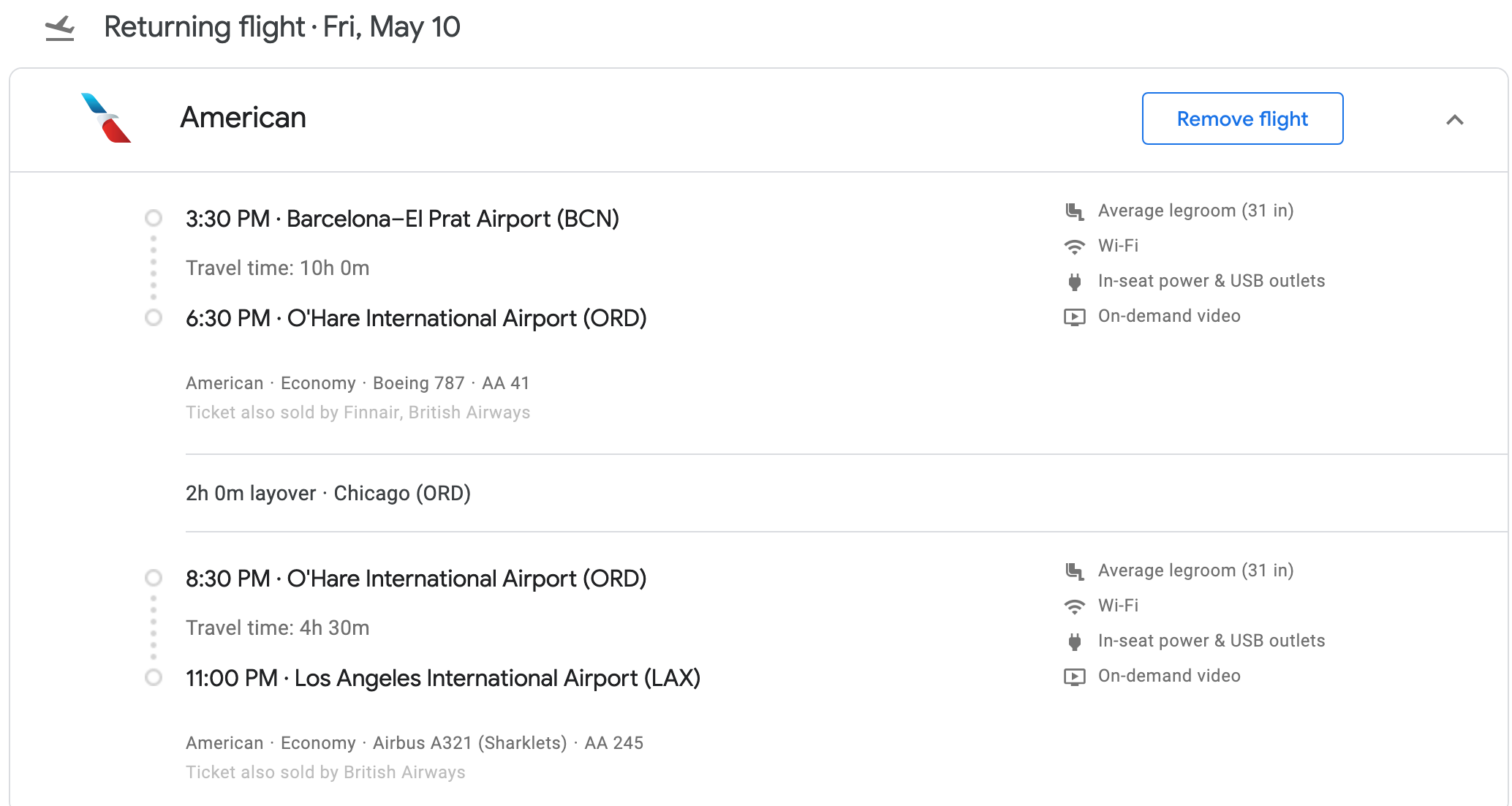Viewport: 1512px width, 806px height.
Task: Click the 2h 0m layover Chicago text
Action: coord(328,494)
